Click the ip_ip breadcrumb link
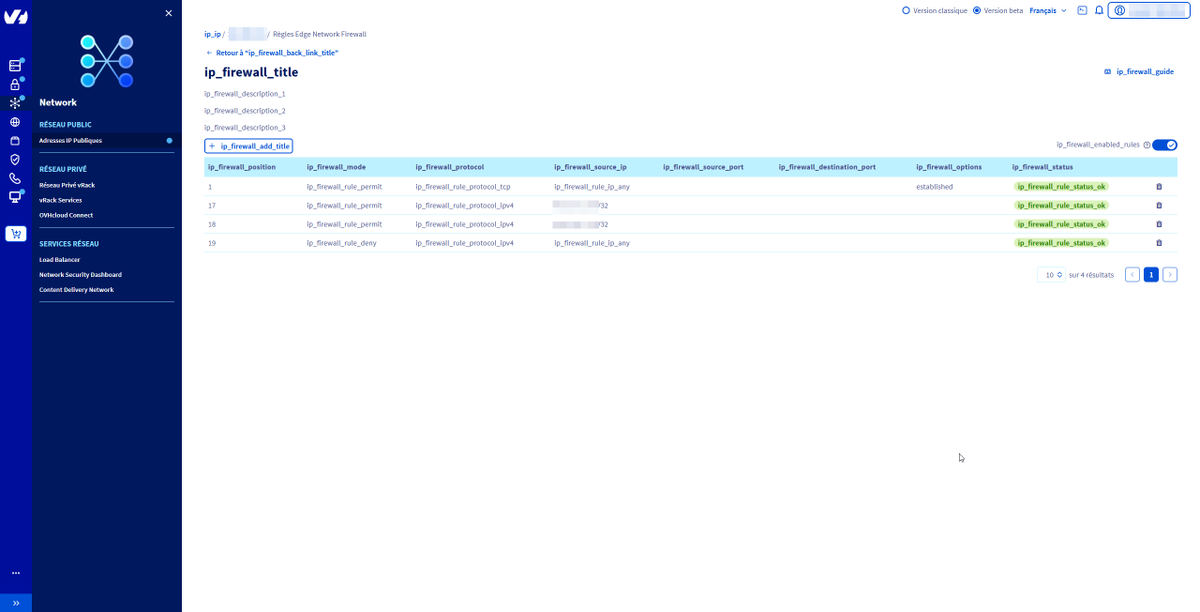 pyautogui.click(x=212, y=34)
